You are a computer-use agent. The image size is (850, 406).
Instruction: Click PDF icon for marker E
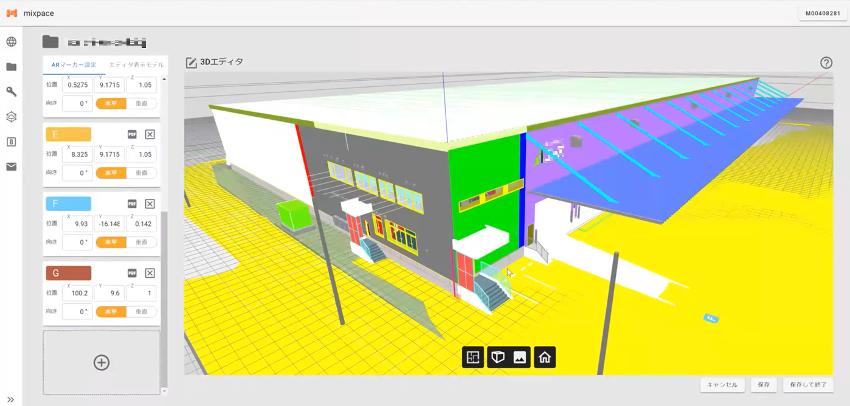(132, 134)
